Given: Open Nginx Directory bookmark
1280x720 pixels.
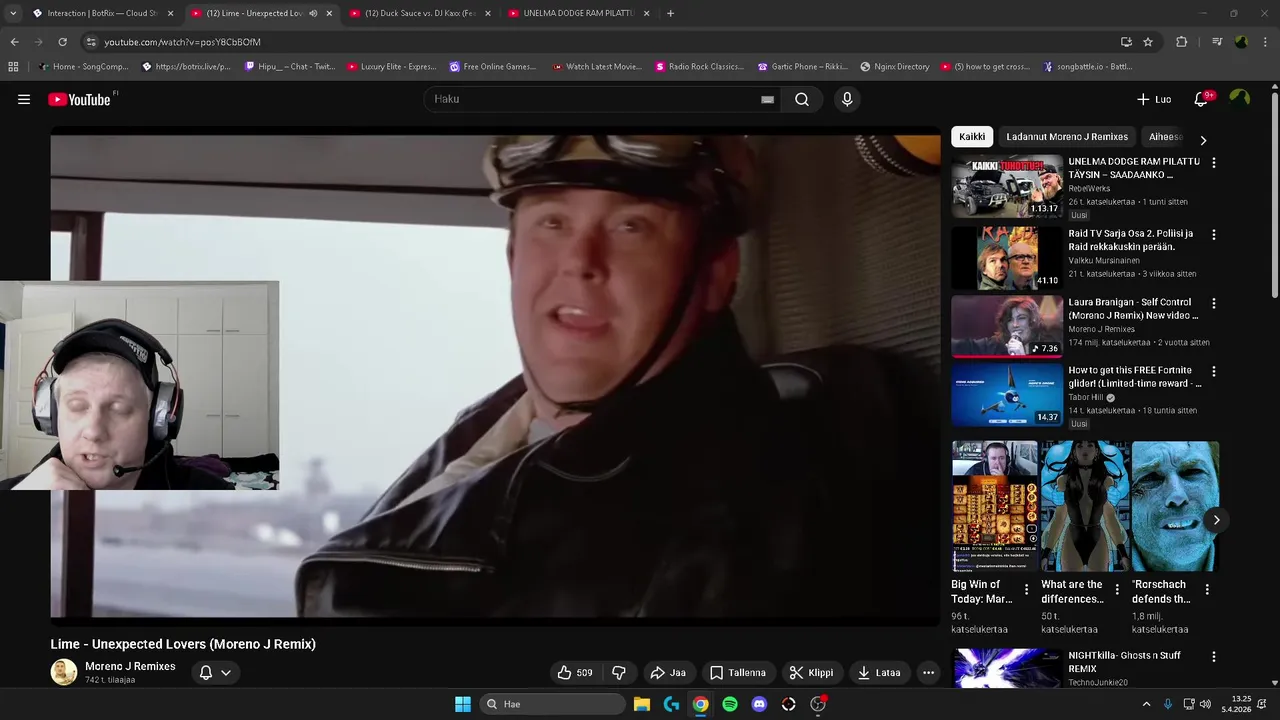Looking at the screenshot, I should tap(894, 67).
